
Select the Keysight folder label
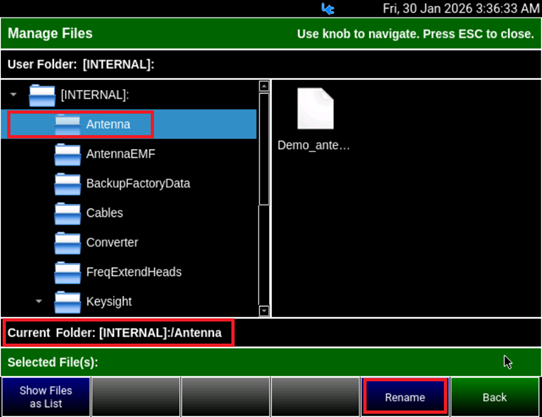(109, 302)
